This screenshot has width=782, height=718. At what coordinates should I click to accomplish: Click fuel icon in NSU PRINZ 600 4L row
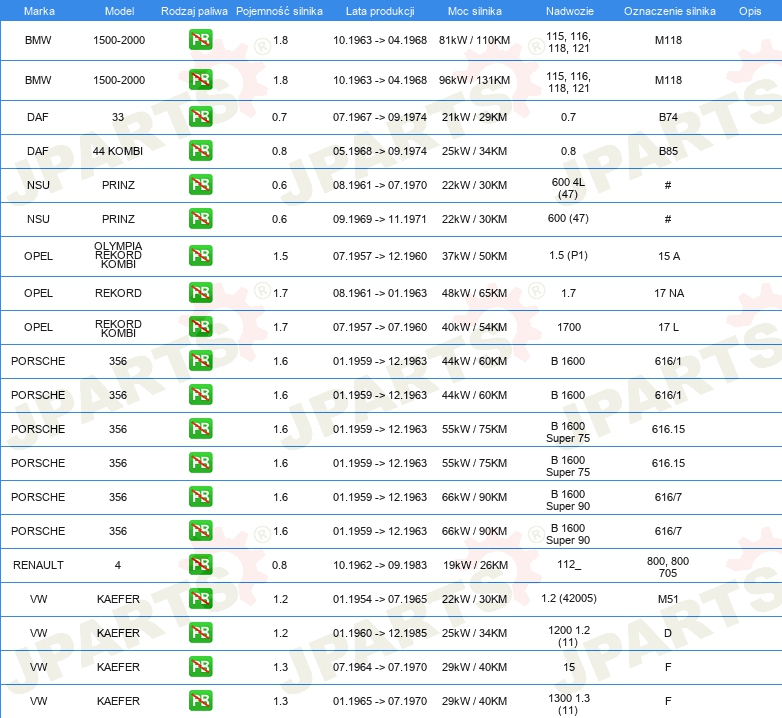200,184
